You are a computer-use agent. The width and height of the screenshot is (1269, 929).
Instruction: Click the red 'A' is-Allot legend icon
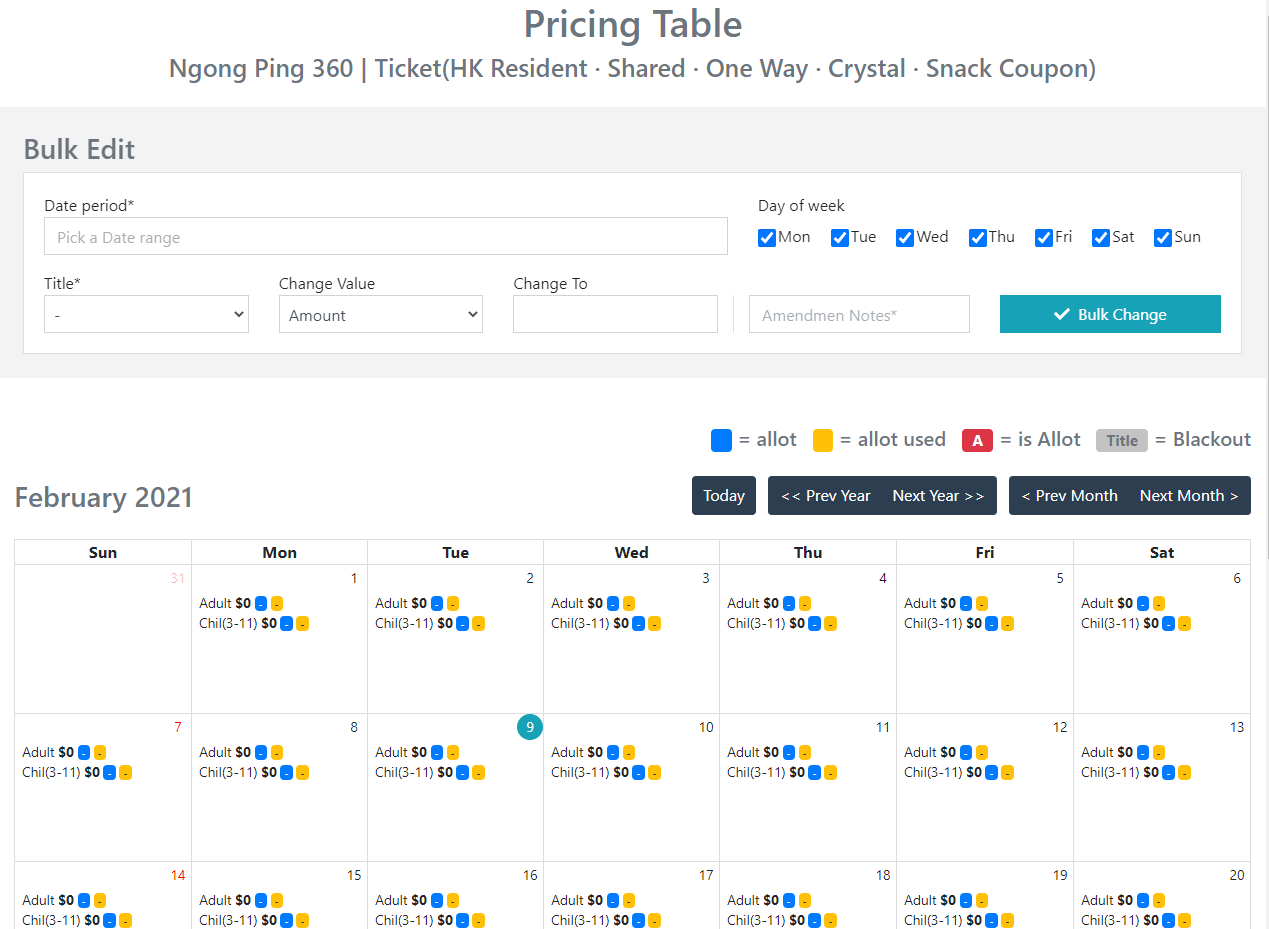pyautogui.click(x=977, y=440)
